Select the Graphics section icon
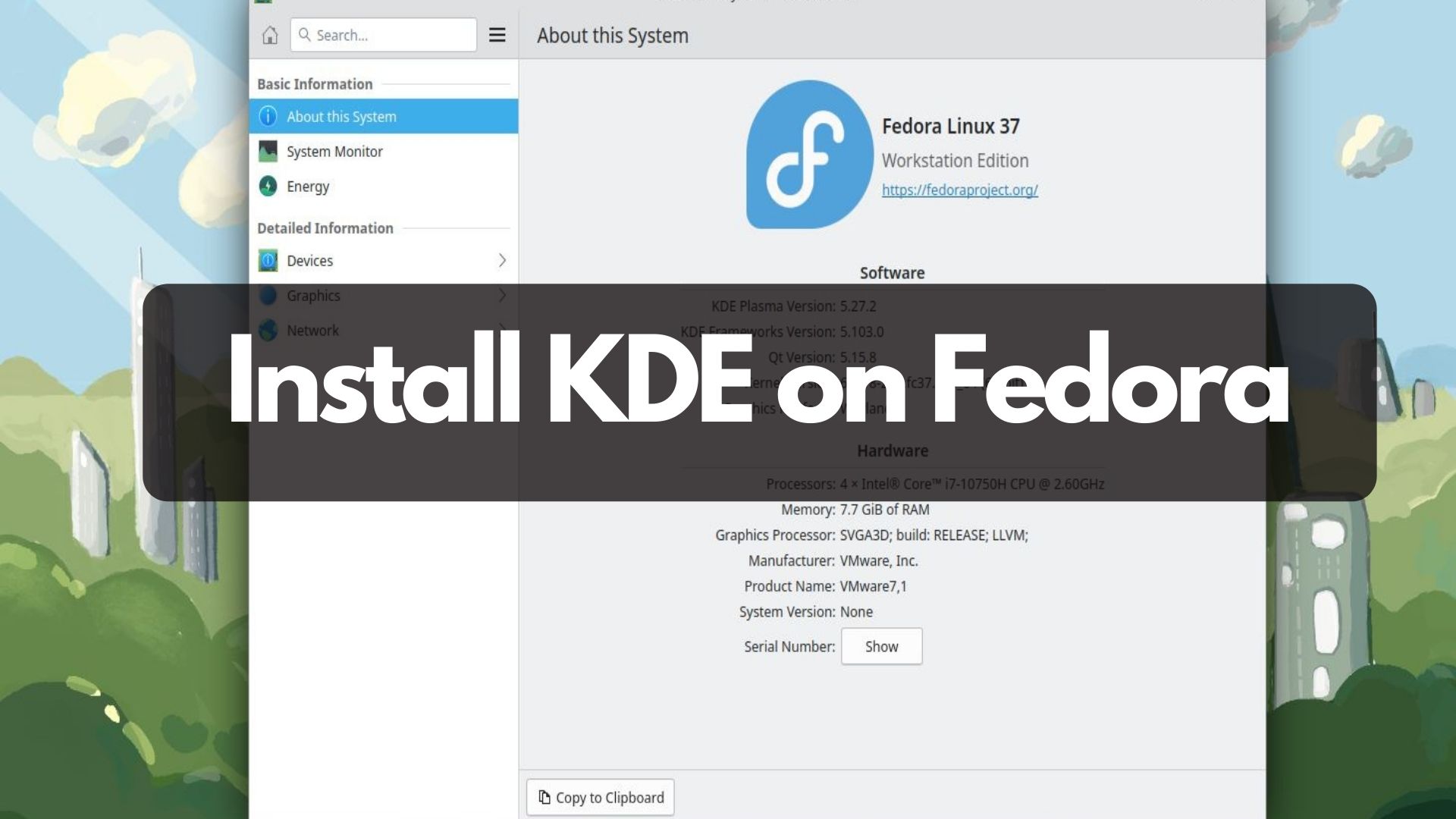This screenshot has width=1456, height=819. point(268,295)
